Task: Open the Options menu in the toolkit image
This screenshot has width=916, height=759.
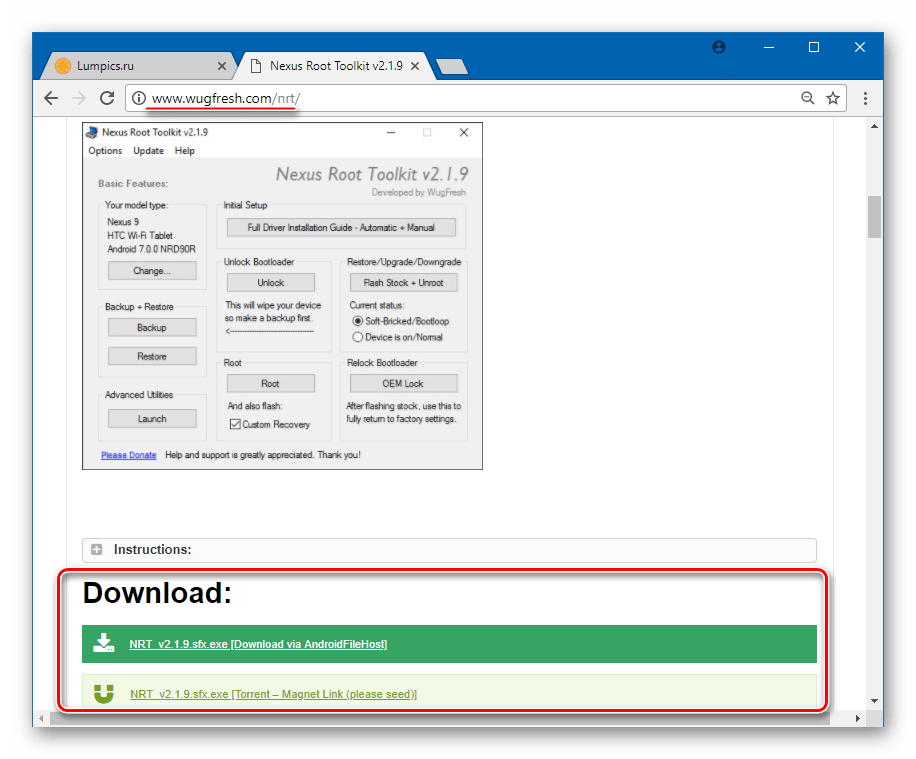Action: click(x=105, y=151)
